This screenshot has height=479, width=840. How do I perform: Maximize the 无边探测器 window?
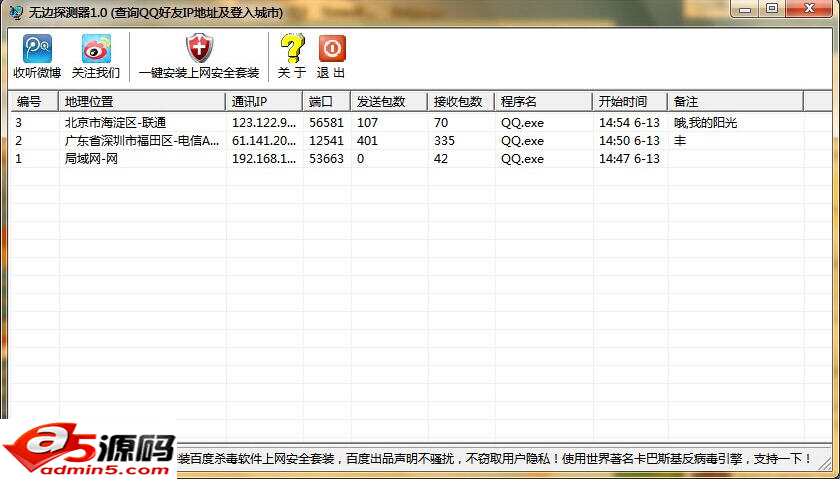(x=772, y=9)
